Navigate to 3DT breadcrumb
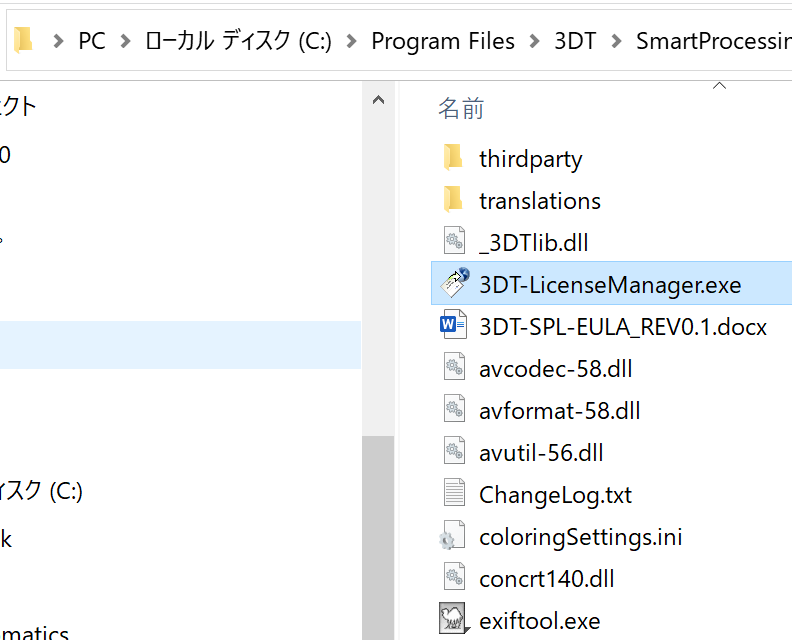The image size is (792, 640). point(575,41)
